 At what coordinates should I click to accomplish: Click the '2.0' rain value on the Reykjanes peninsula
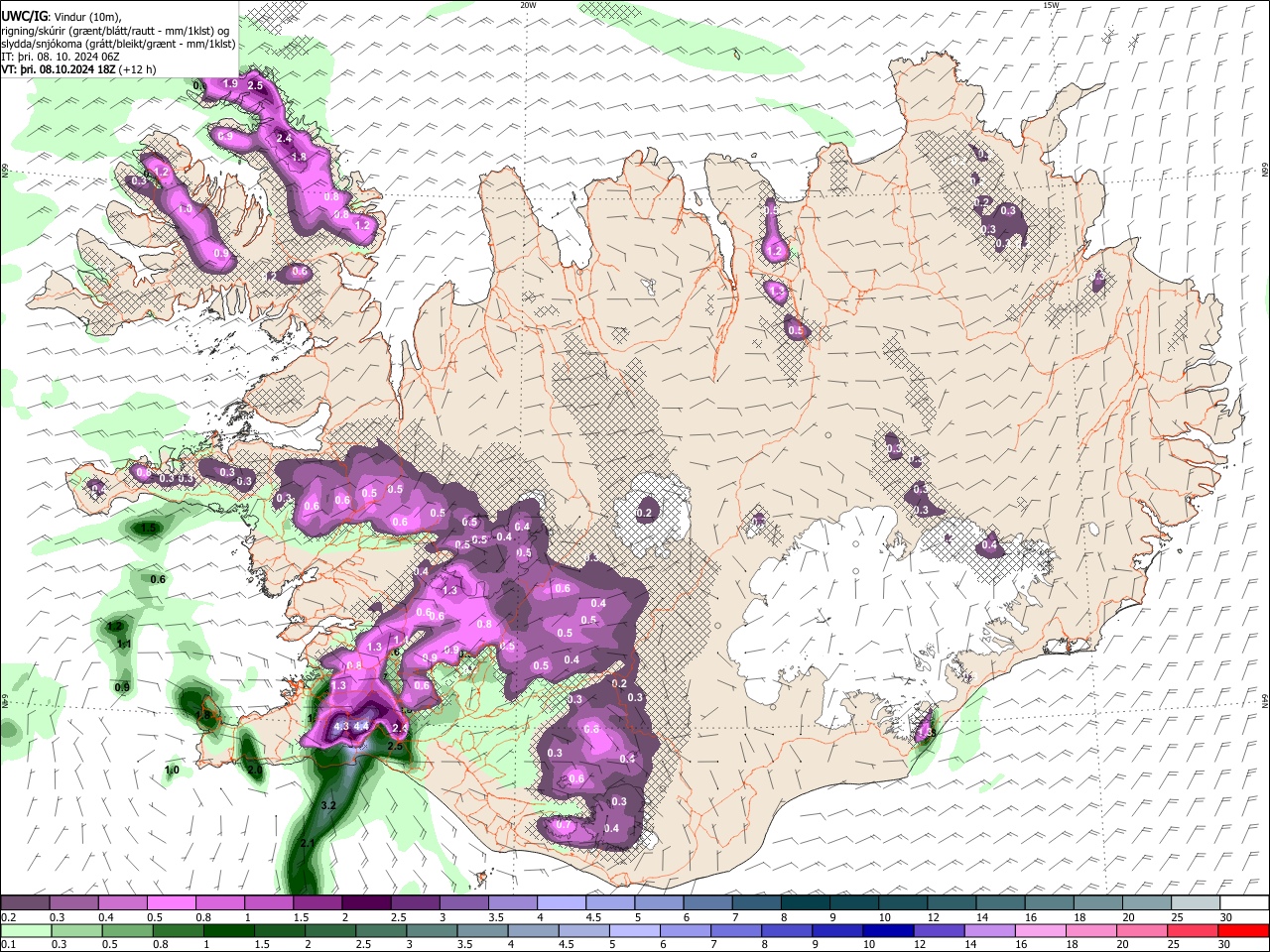[254, 770]
